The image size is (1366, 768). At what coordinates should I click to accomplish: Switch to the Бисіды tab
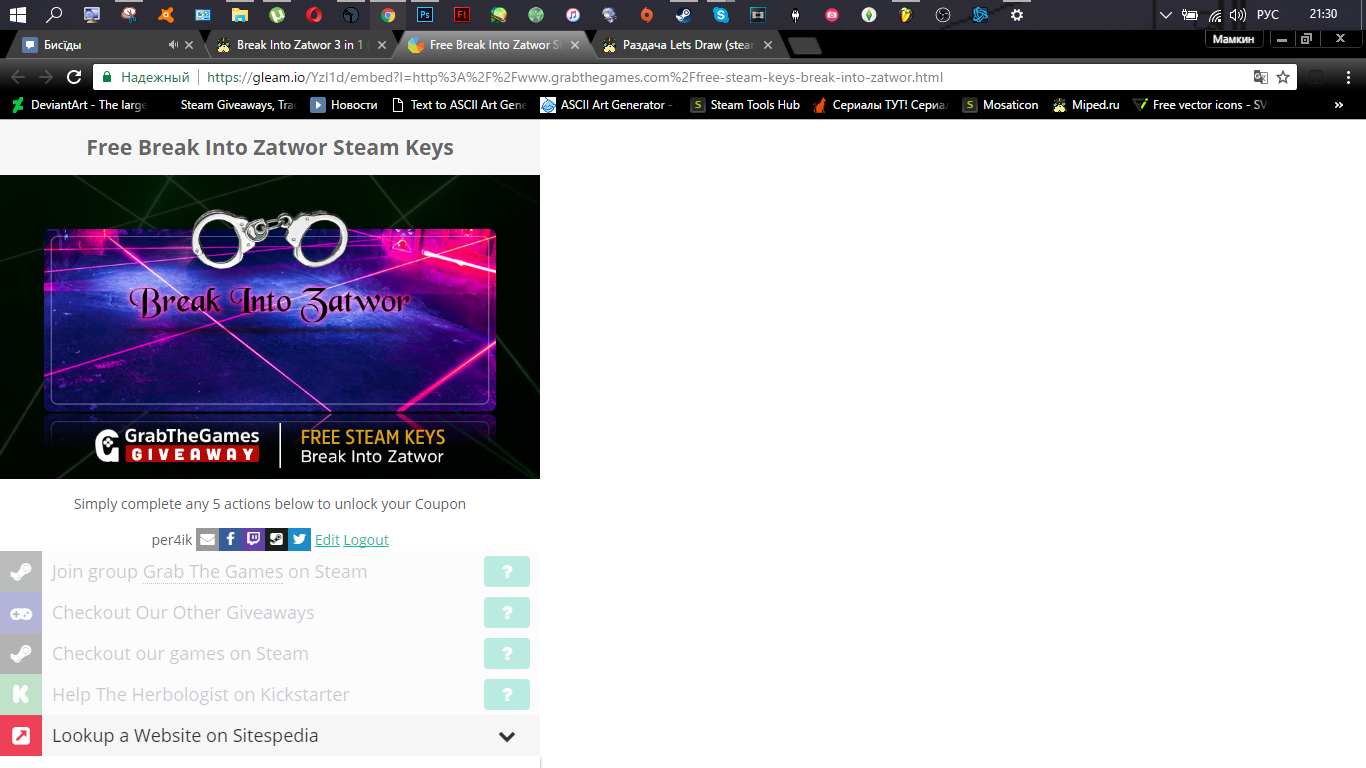click(x=107, y=45)
